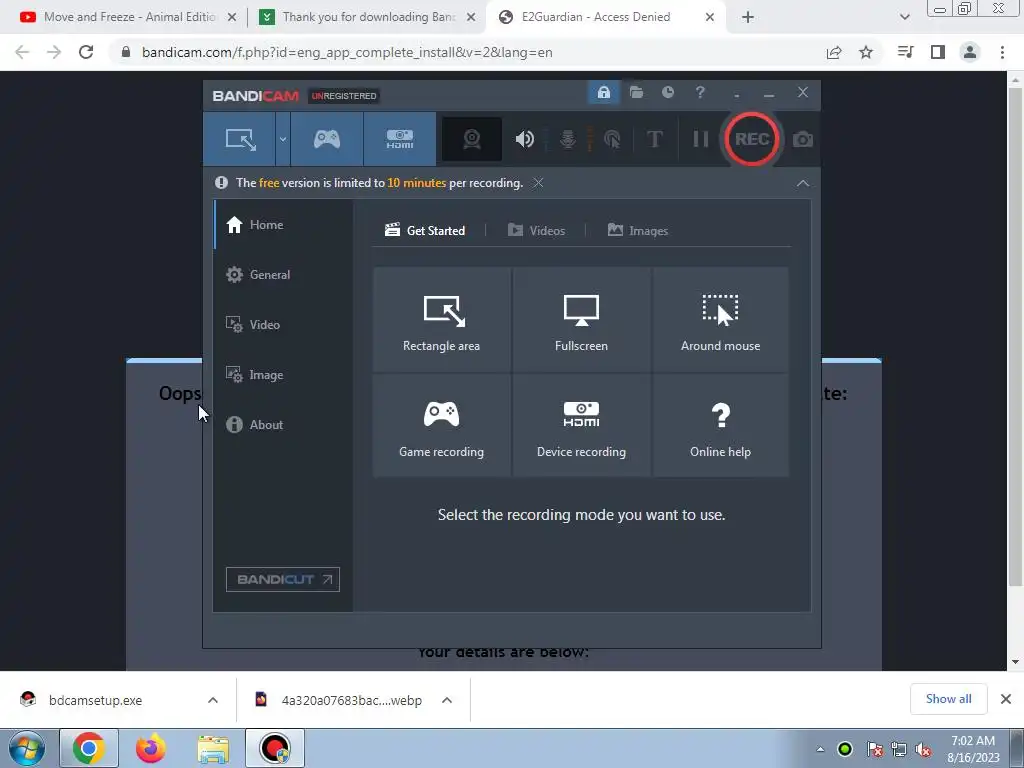Bookmark this page with the star icon

coord(866,52)
